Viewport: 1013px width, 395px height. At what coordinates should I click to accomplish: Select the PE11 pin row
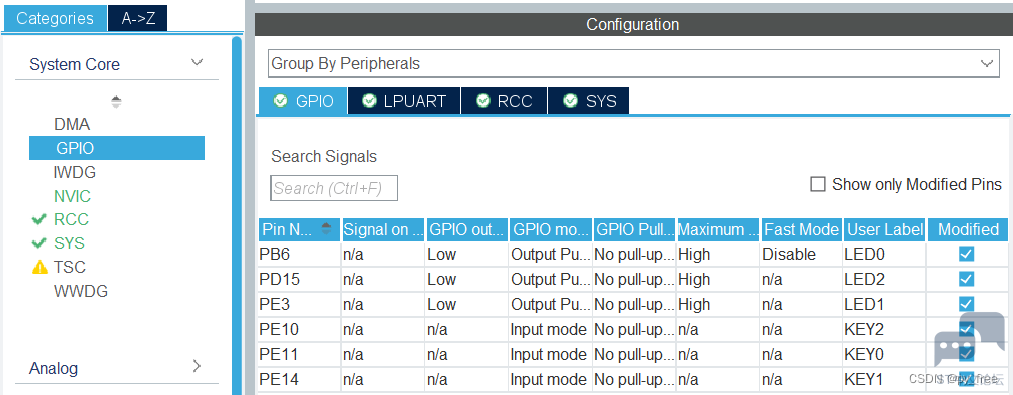point(633,354)
